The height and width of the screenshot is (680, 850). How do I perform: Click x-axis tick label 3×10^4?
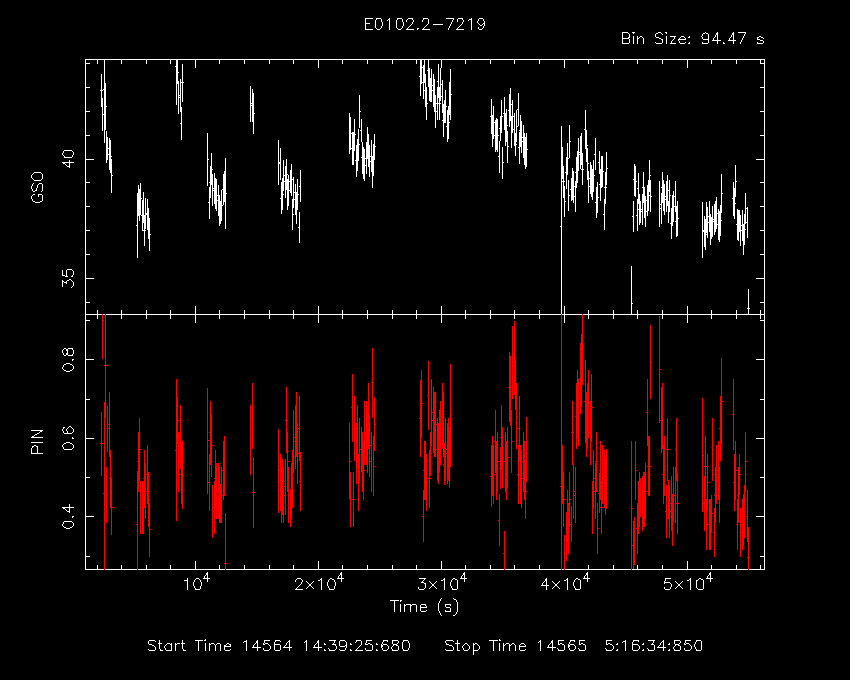point(442,583)
